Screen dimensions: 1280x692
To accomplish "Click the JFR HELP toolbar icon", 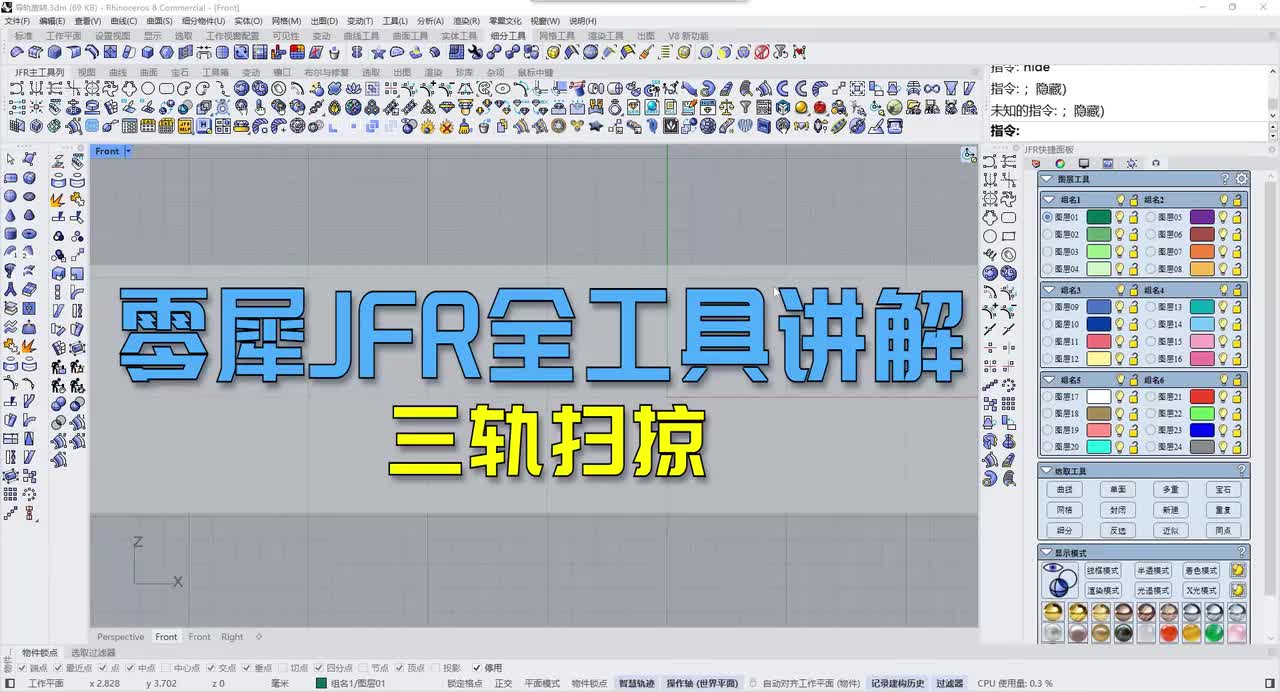I will 184,126.
